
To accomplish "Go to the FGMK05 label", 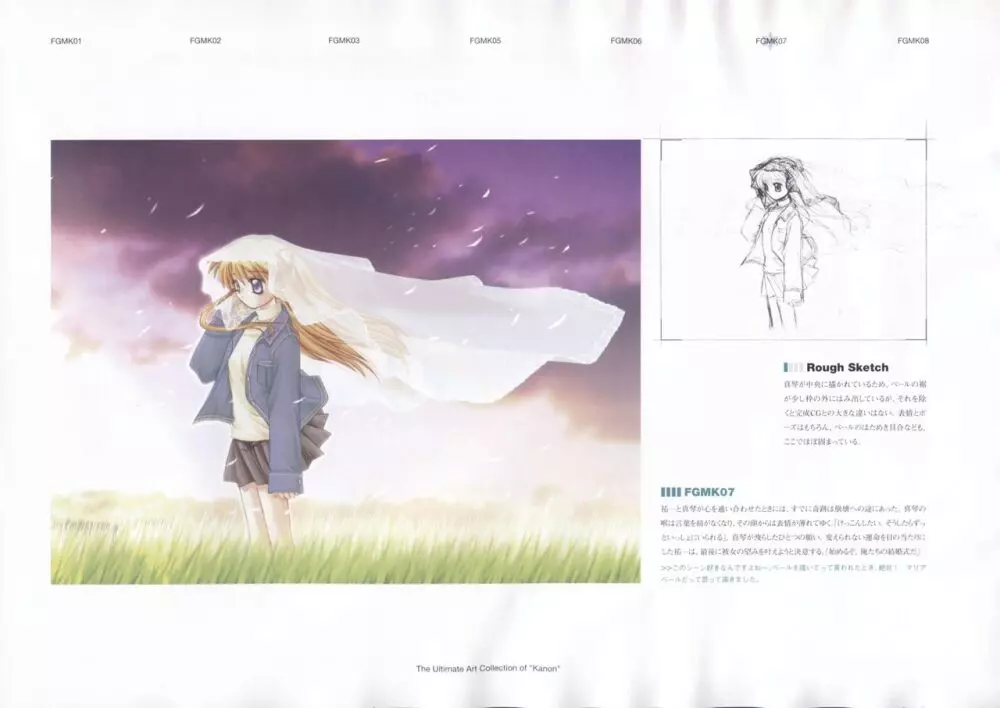I will tap(485, 41).
